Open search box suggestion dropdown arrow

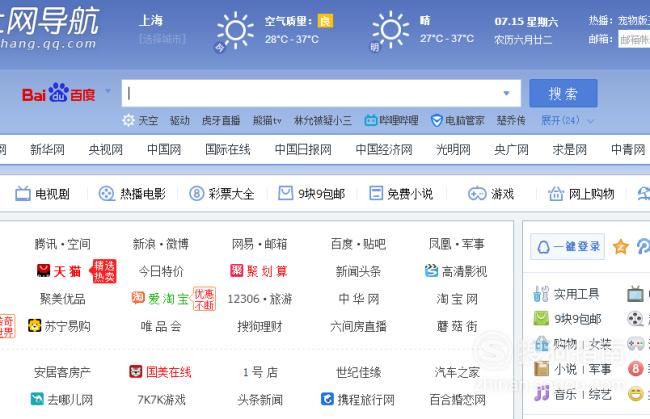pos(506,93)
